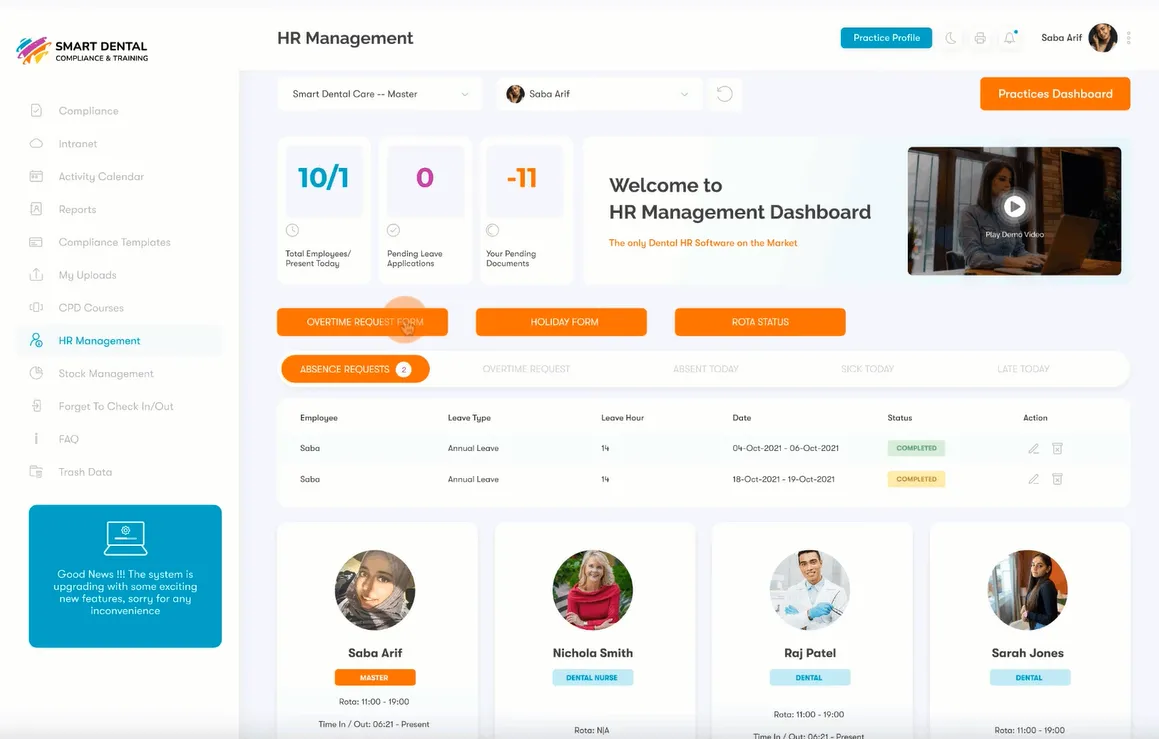Click the DENTAL badge under Raj Patel
This screenshot has height=739, width=1159.
point(809,677)
